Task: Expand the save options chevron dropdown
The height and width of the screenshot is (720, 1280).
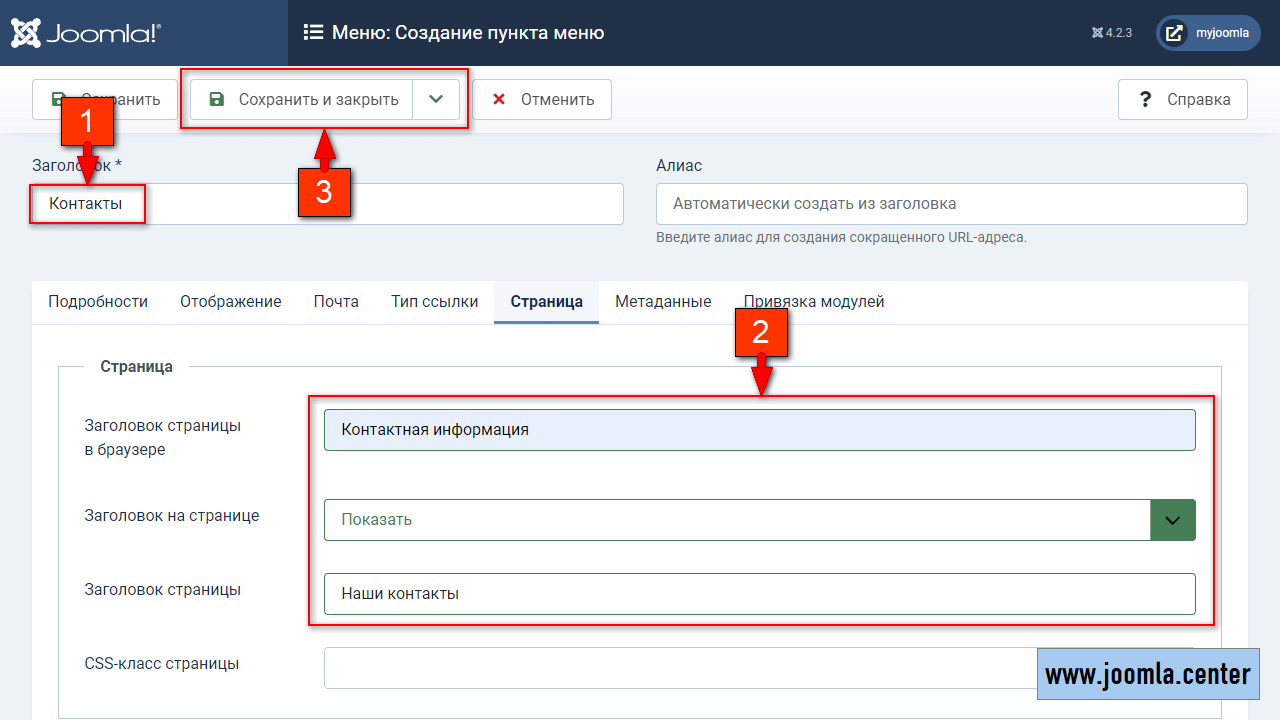Action: (435, 100)
